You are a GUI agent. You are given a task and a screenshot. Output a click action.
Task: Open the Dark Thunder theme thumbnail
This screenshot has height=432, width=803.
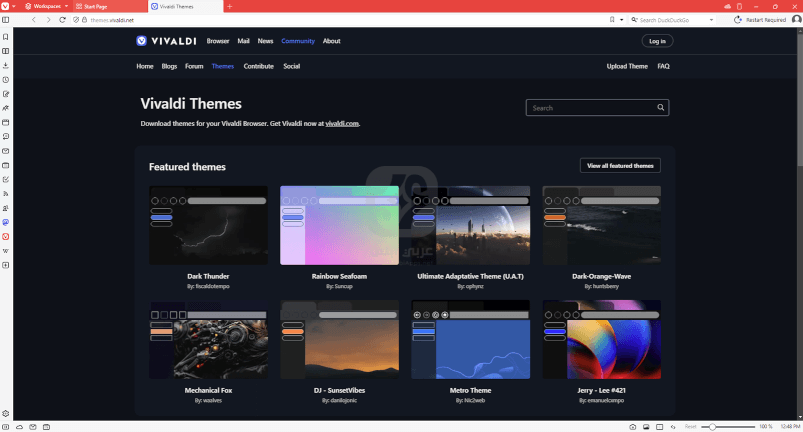tap(208, 226)
